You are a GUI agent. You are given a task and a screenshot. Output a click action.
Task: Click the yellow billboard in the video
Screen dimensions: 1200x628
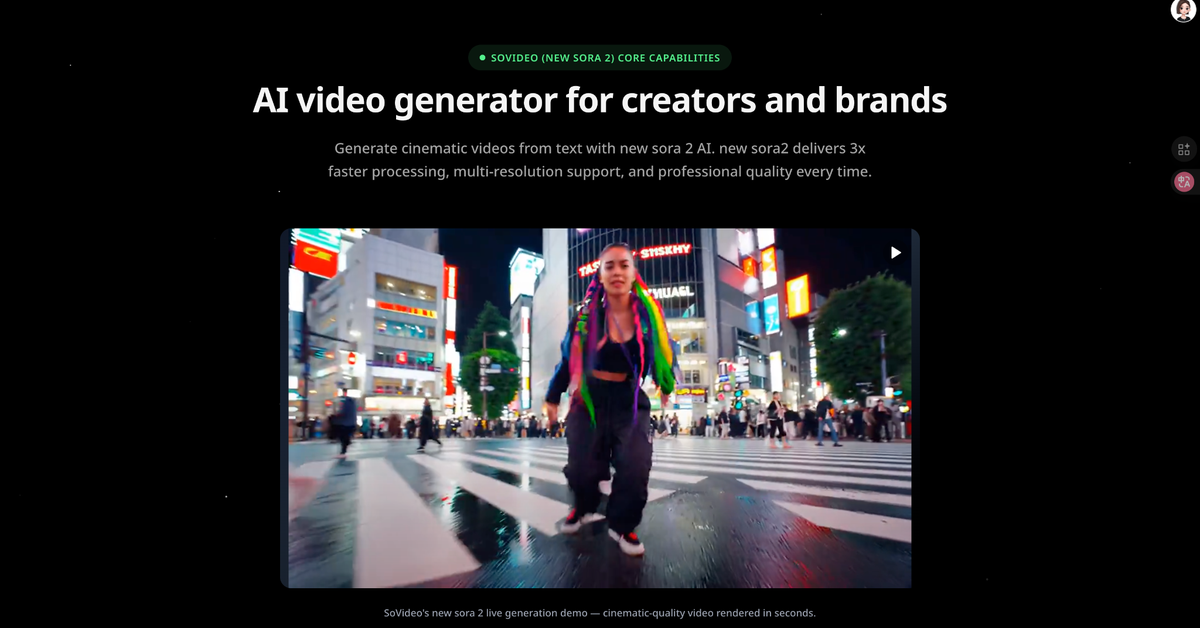coord(797,295)
